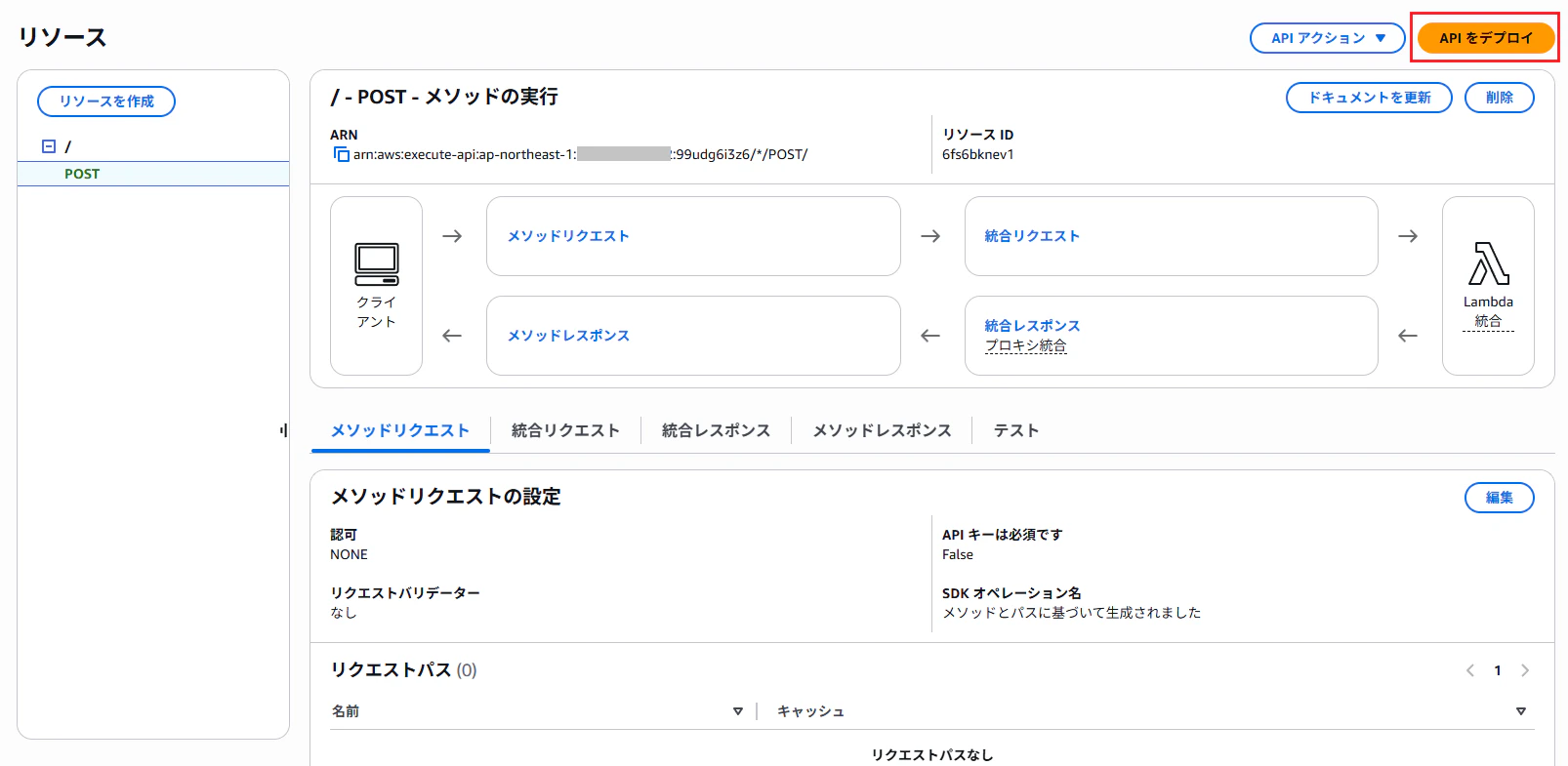Go to next page of request paths
The height and width of the screenshot is (766, 1568).
(1525, 670)
